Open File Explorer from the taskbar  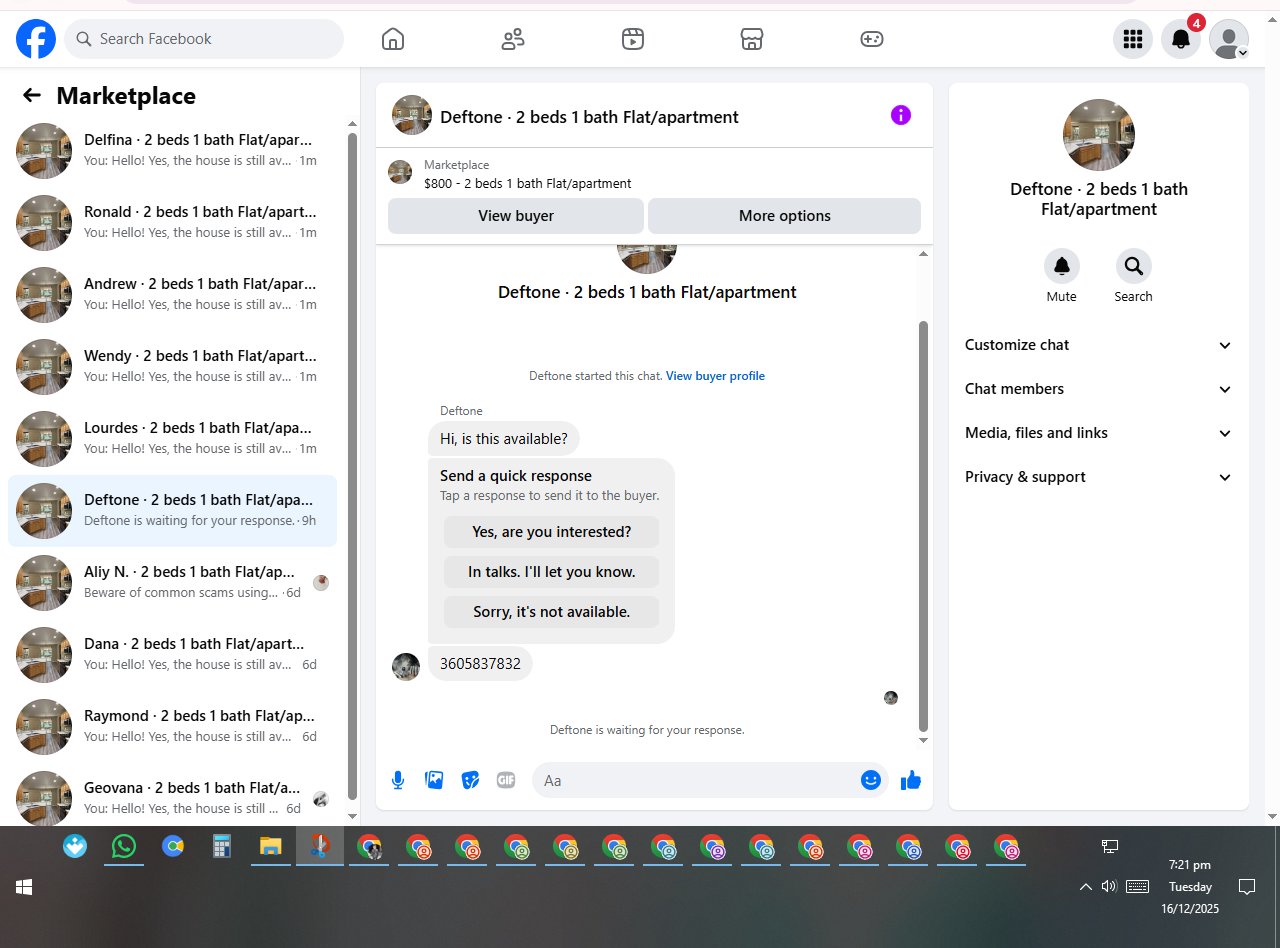(x=270, y=846)
